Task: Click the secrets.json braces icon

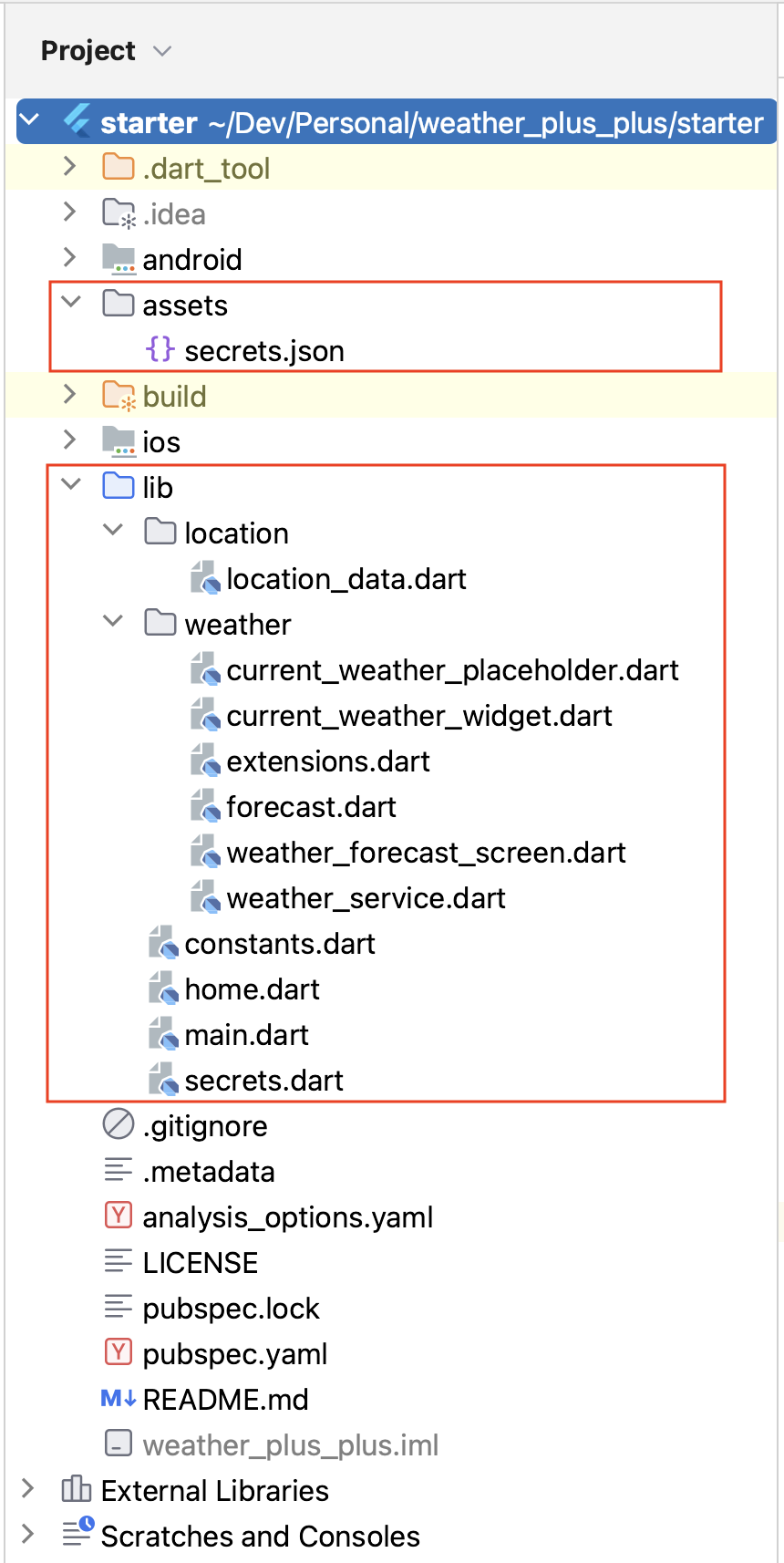Action: [160, 349]
